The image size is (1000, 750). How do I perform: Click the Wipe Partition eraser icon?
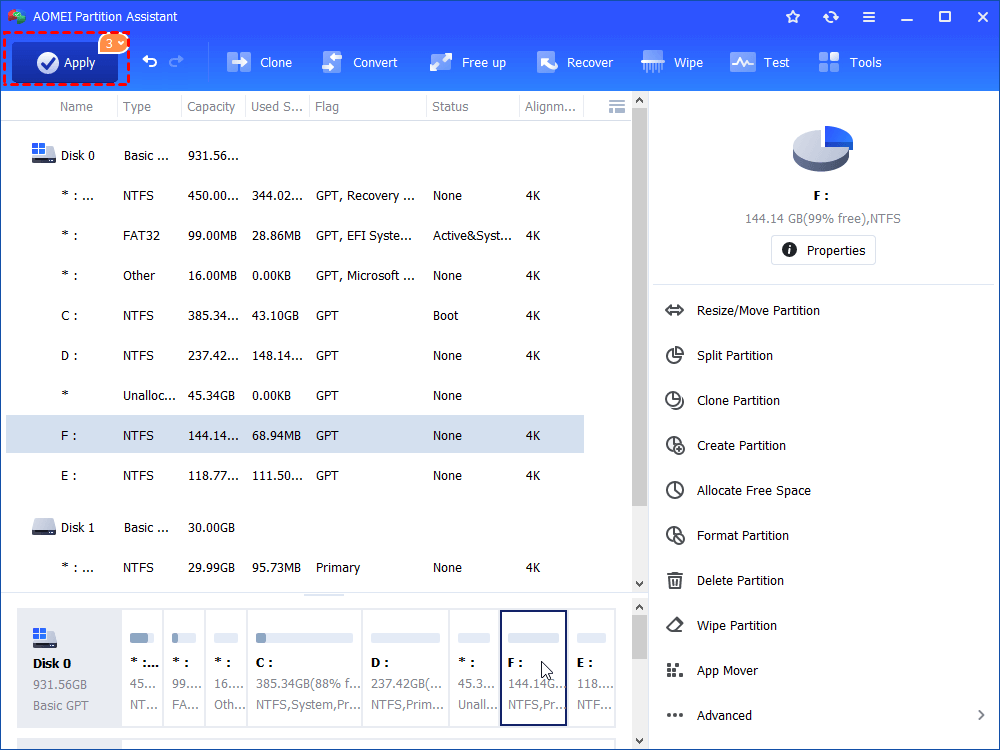675,626
